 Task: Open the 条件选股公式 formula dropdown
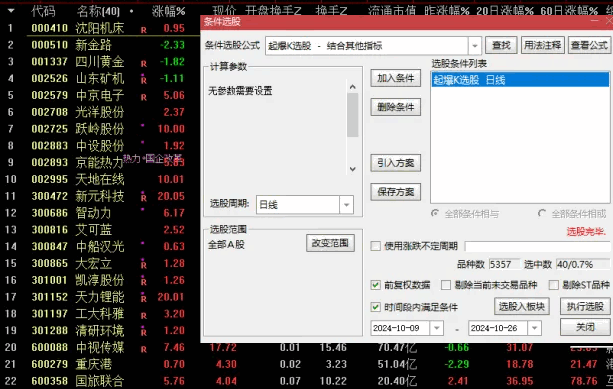[x=474, y=46]
